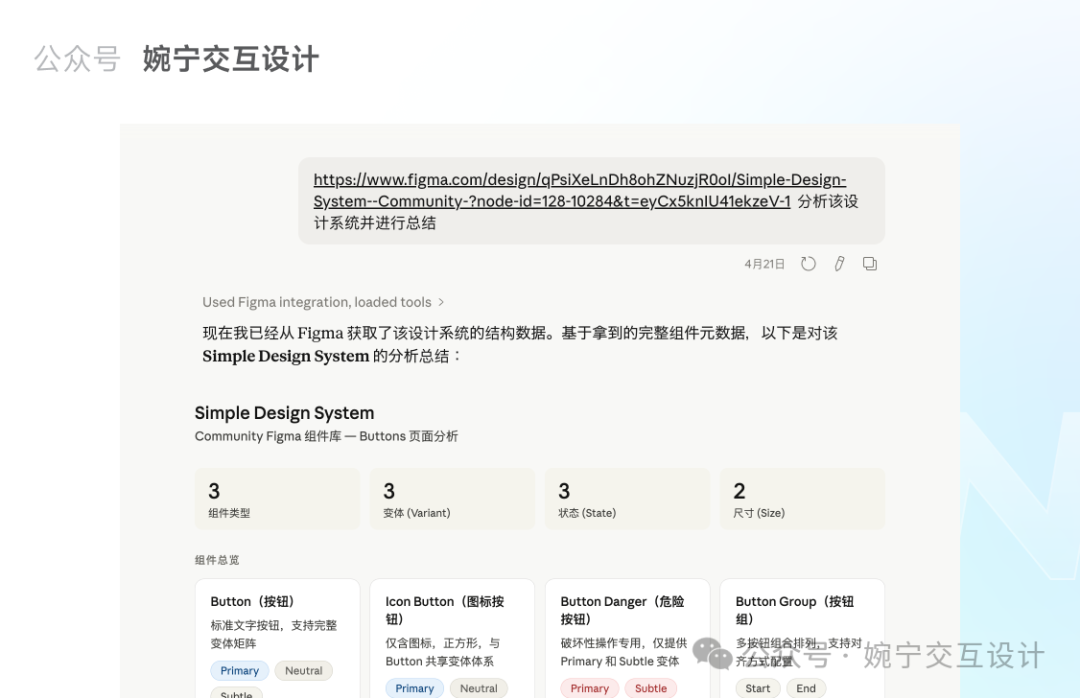Image resolution: width=1080 pixels, height=698 pixels.
Task: Click the 'Button Group（按钮组）' card title
Action: [795, 610]
